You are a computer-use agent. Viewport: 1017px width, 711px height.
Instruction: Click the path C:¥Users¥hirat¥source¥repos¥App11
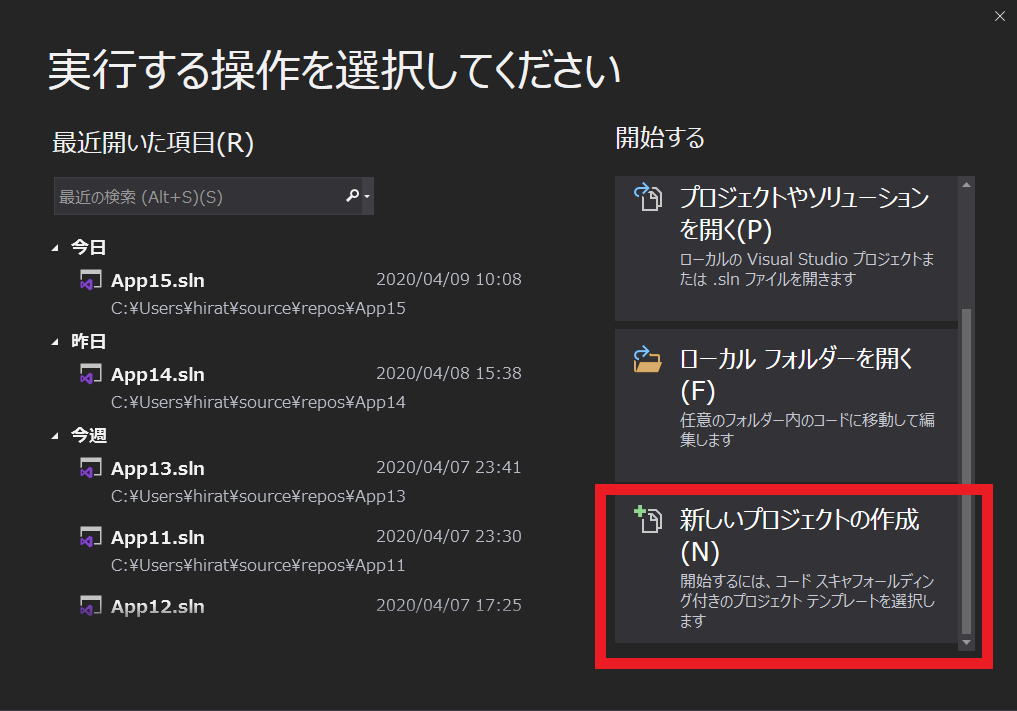[x=258, y=565]
